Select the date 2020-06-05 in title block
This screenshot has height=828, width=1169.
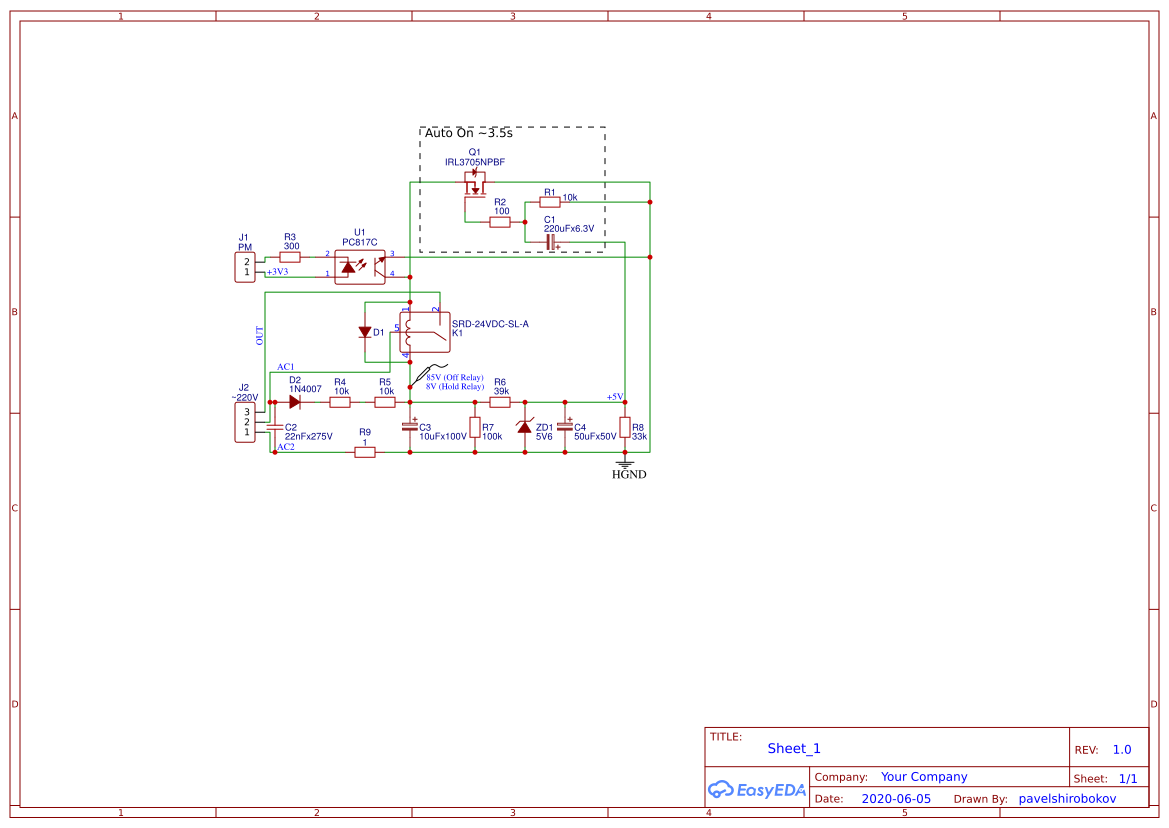click(897, 798)
